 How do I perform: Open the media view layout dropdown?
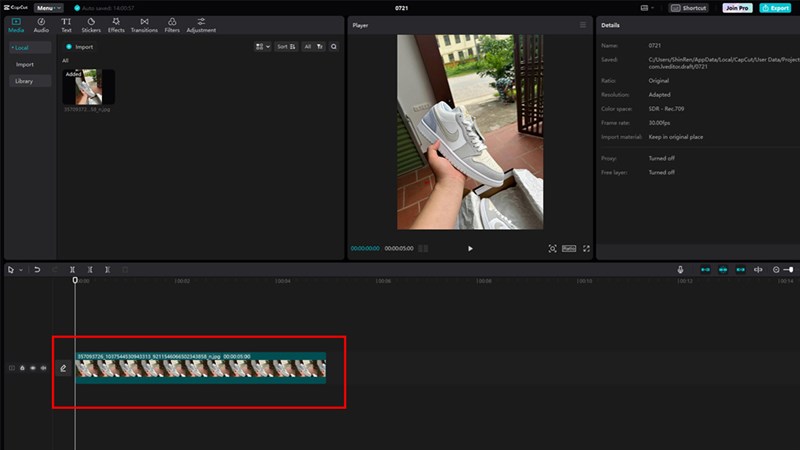(x=263, y=46)
